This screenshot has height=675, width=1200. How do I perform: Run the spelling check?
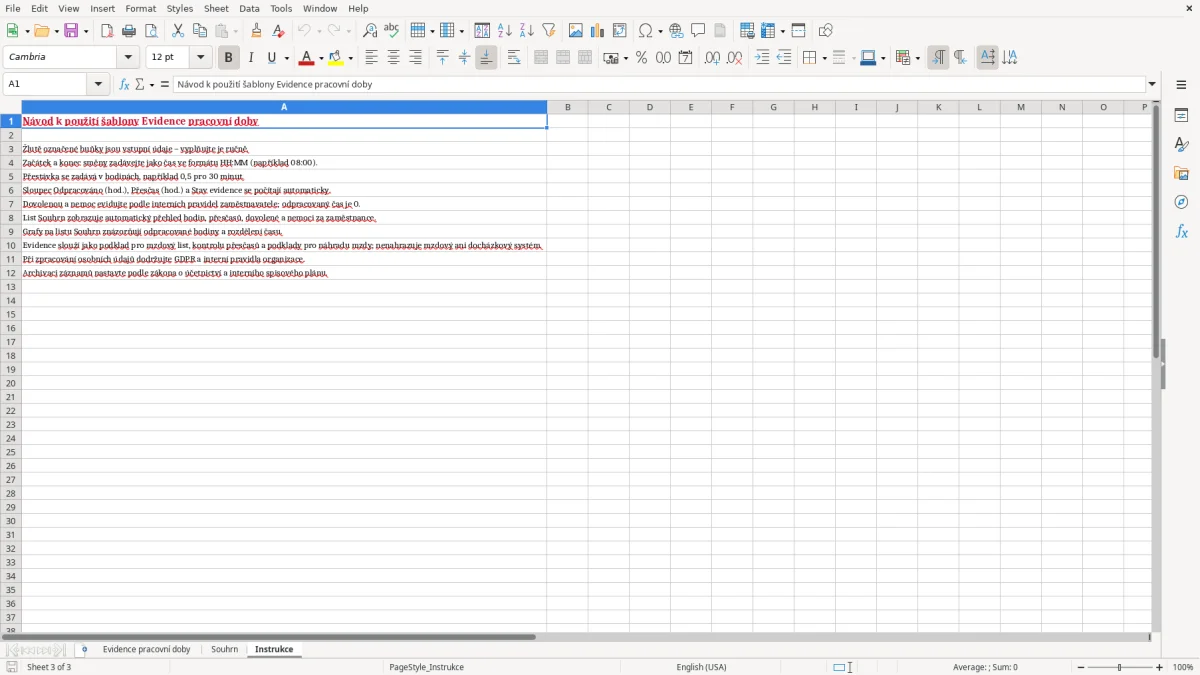[392, 31]
